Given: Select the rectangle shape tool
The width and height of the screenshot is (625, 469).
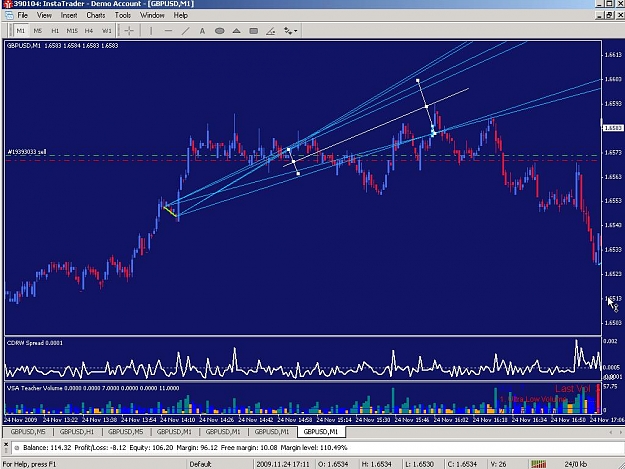Looking at the screenshot, I should 254,31.
